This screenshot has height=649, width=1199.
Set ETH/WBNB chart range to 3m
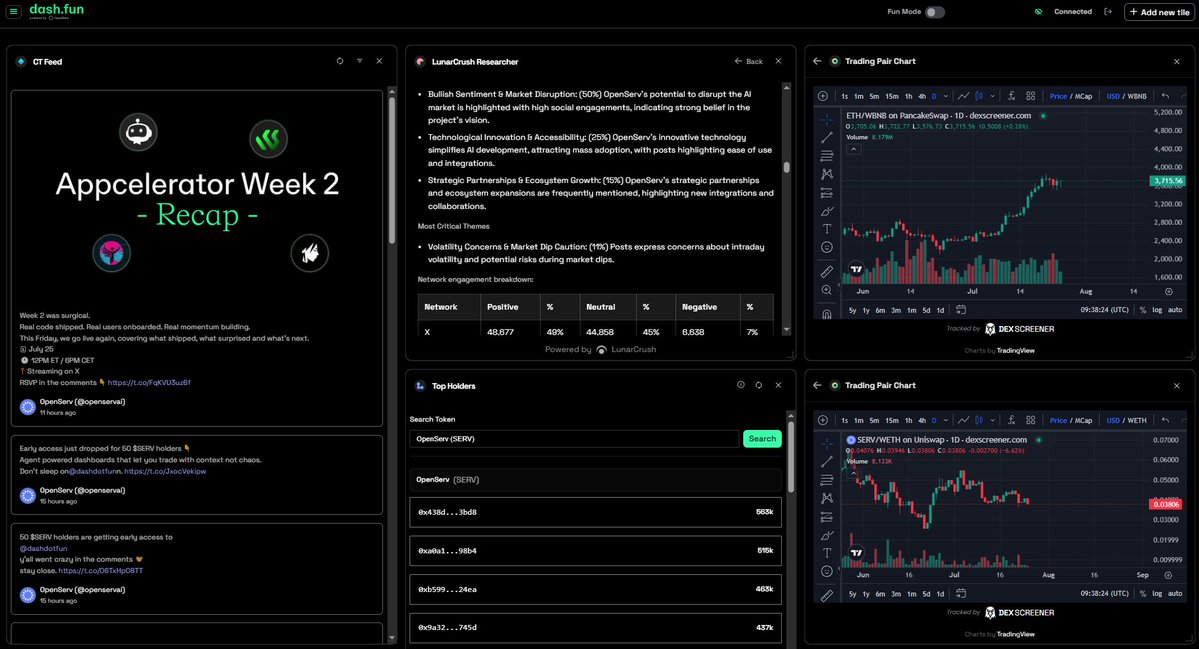click(895, 310)
